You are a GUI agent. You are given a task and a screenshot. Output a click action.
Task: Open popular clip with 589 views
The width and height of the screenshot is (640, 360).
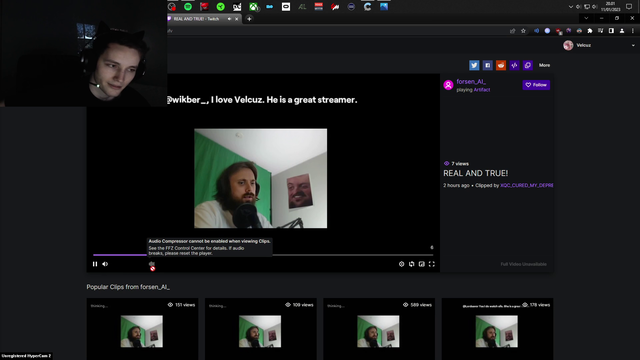tap(379, 329)
